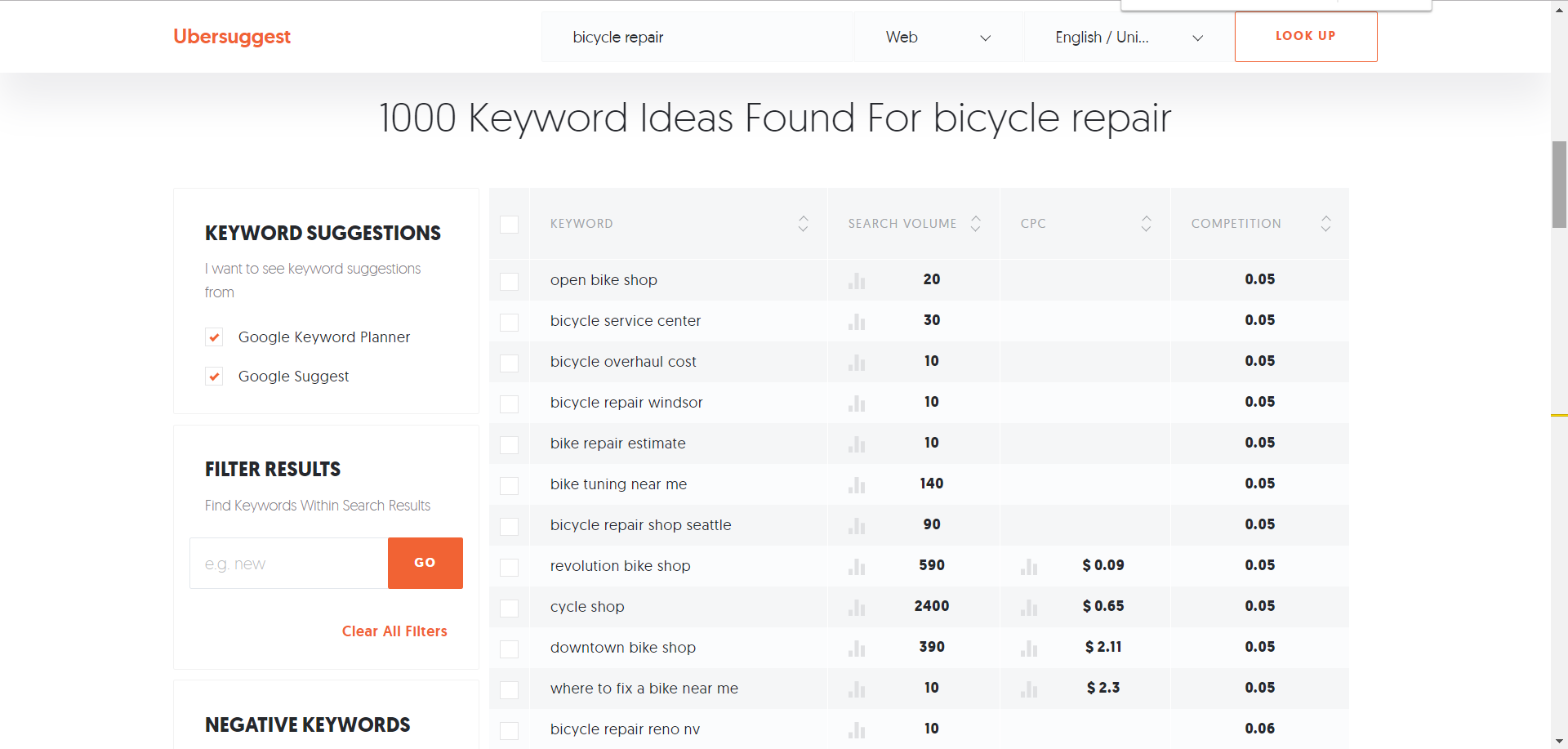The width and height of the screenshot is (1568, 749).
Task: Click search volume chart icon for downtown bike shop
Action: (x=857, y=649)
